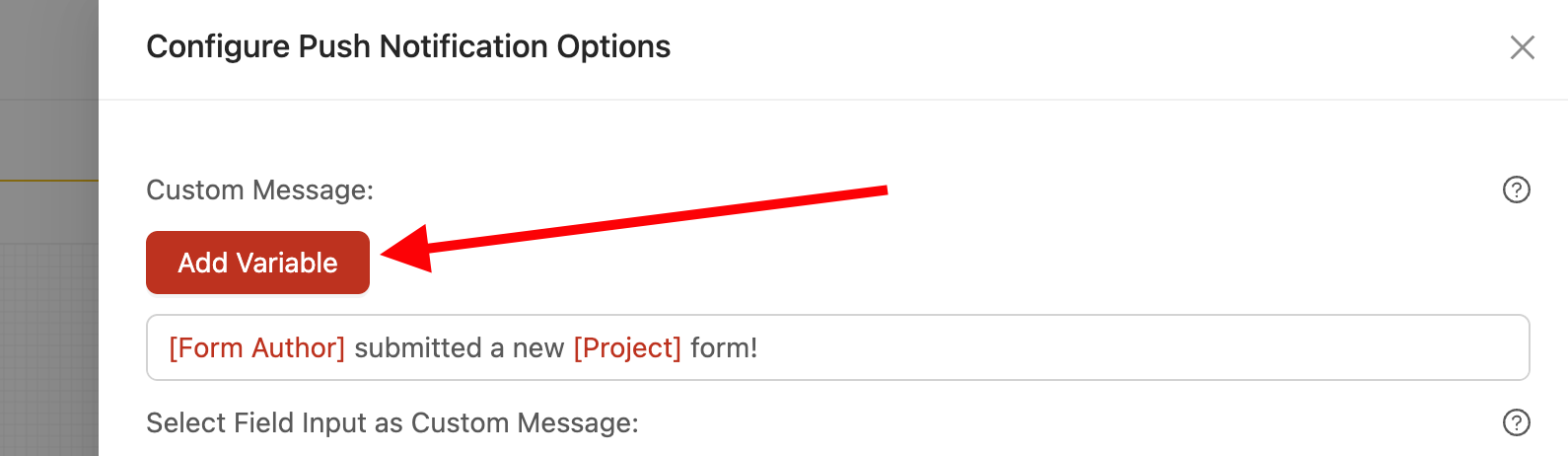Select the [Project] variable token
The image size is (1568, 456).
(x=627, y=347)
